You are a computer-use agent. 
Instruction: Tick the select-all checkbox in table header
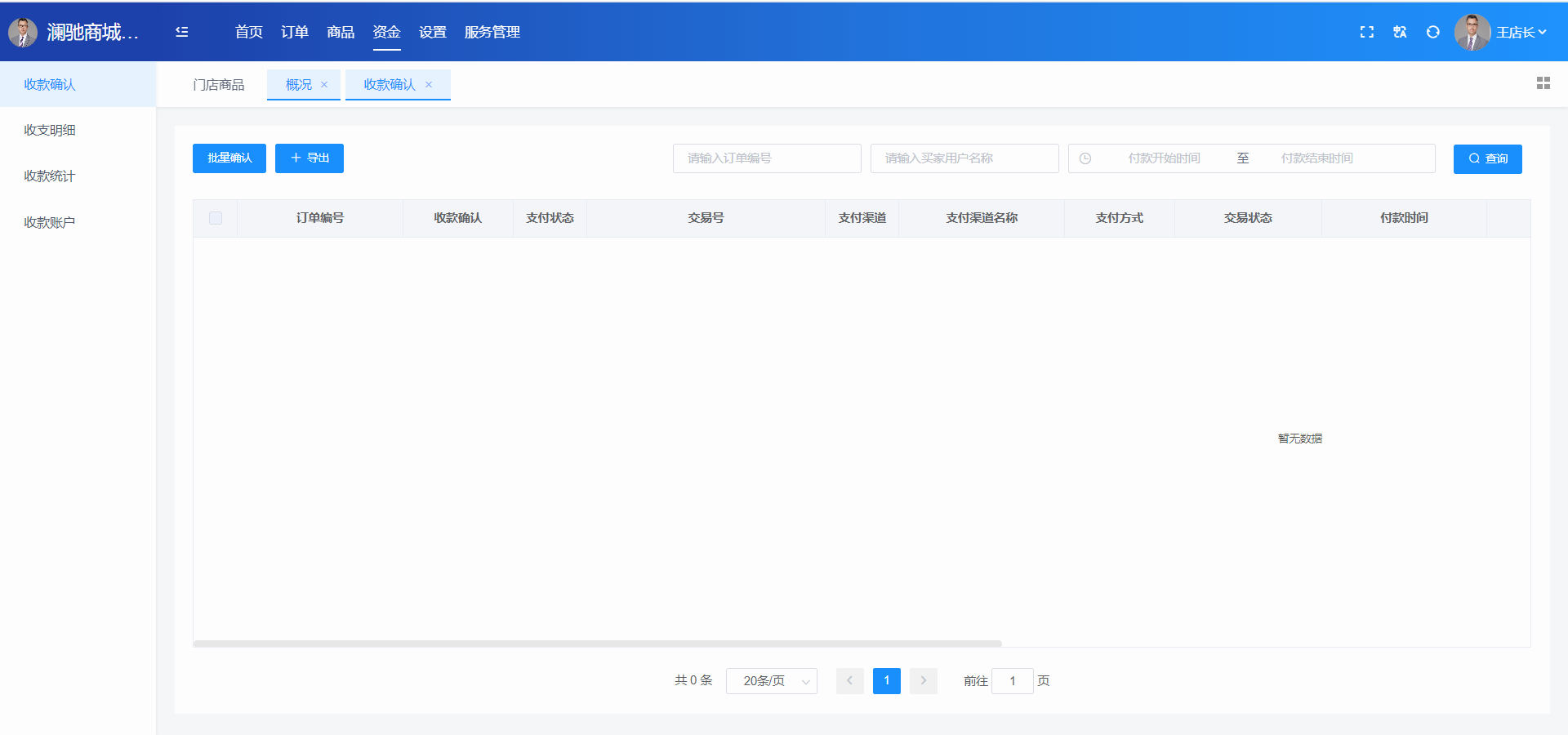coord(216,218)
